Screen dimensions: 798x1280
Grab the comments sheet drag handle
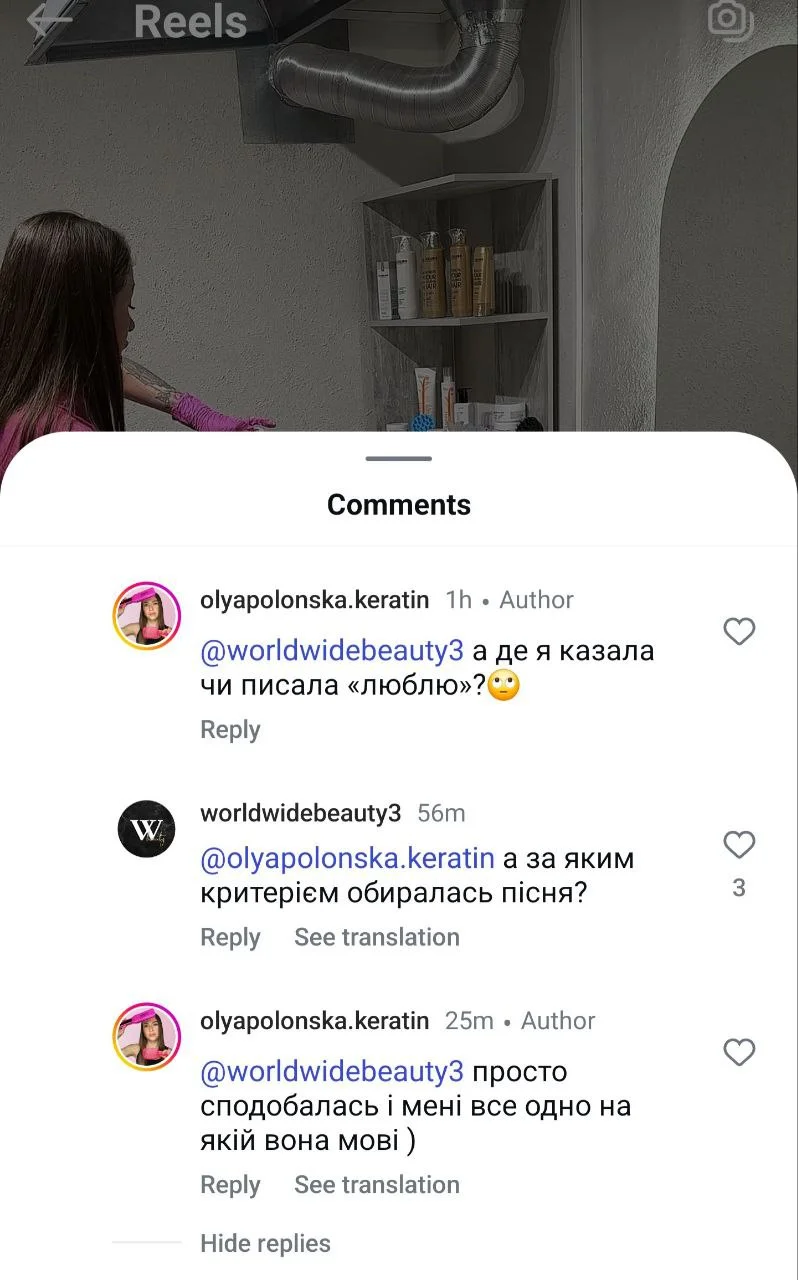coord(398,459)
